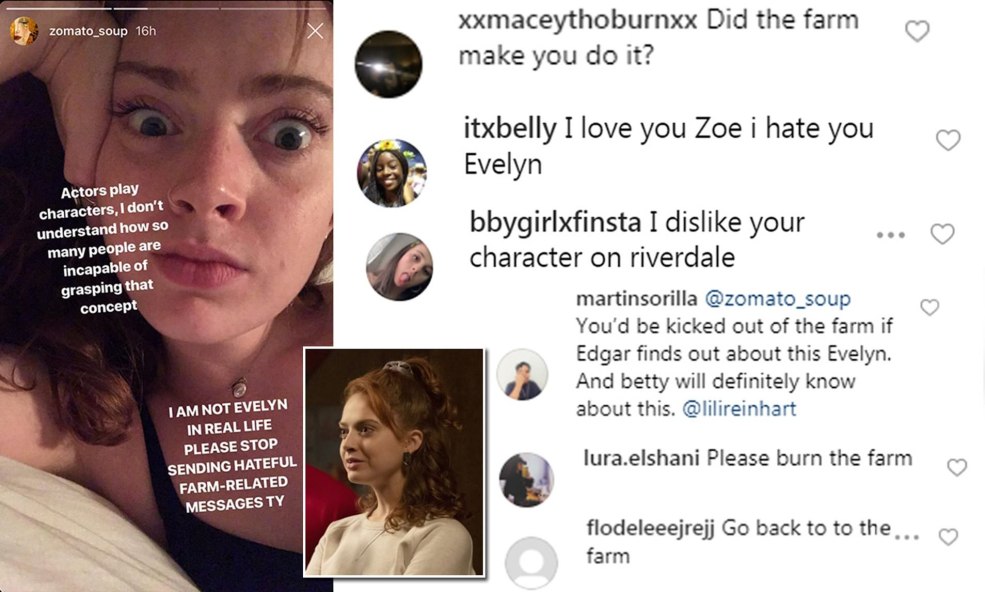
Task: Open lura.elshani profile avatar
Action: (525, 479)
